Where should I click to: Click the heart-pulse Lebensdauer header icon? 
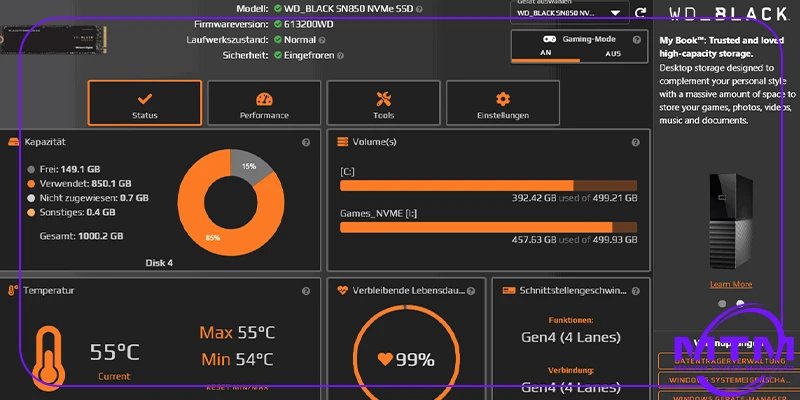342,290
